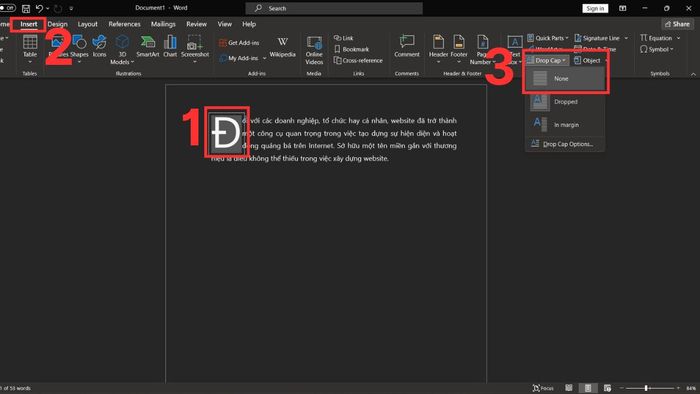This screenshot has width=700, height=394.
Task: Switch to Web Layout view
Action: 607,388
